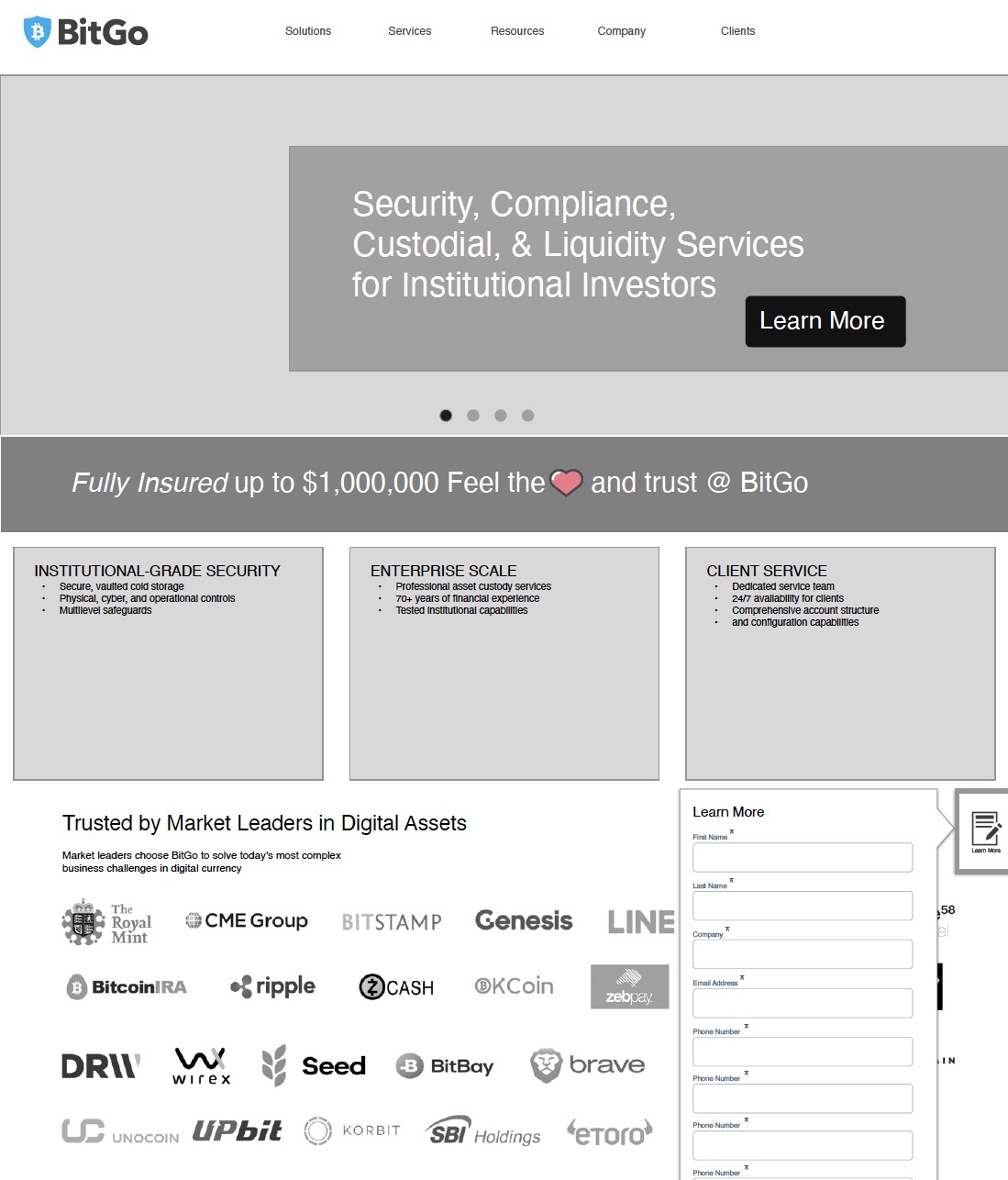Click the Client Service card heading

[x=767, y=571]
